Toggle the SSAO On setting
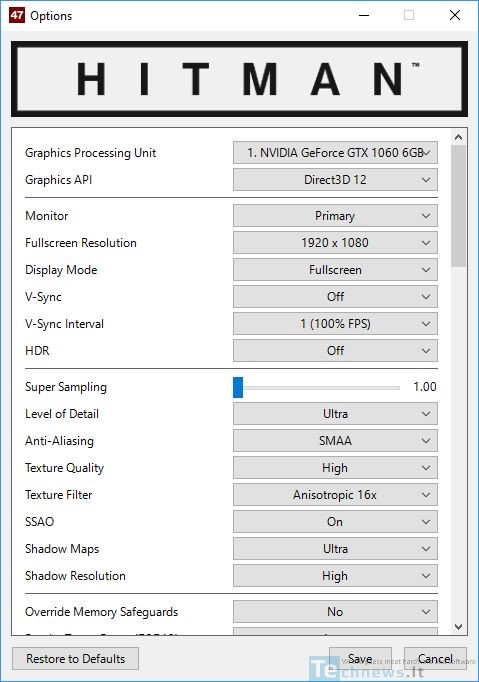This screenshot has height=682, width=479. (335, 522)
